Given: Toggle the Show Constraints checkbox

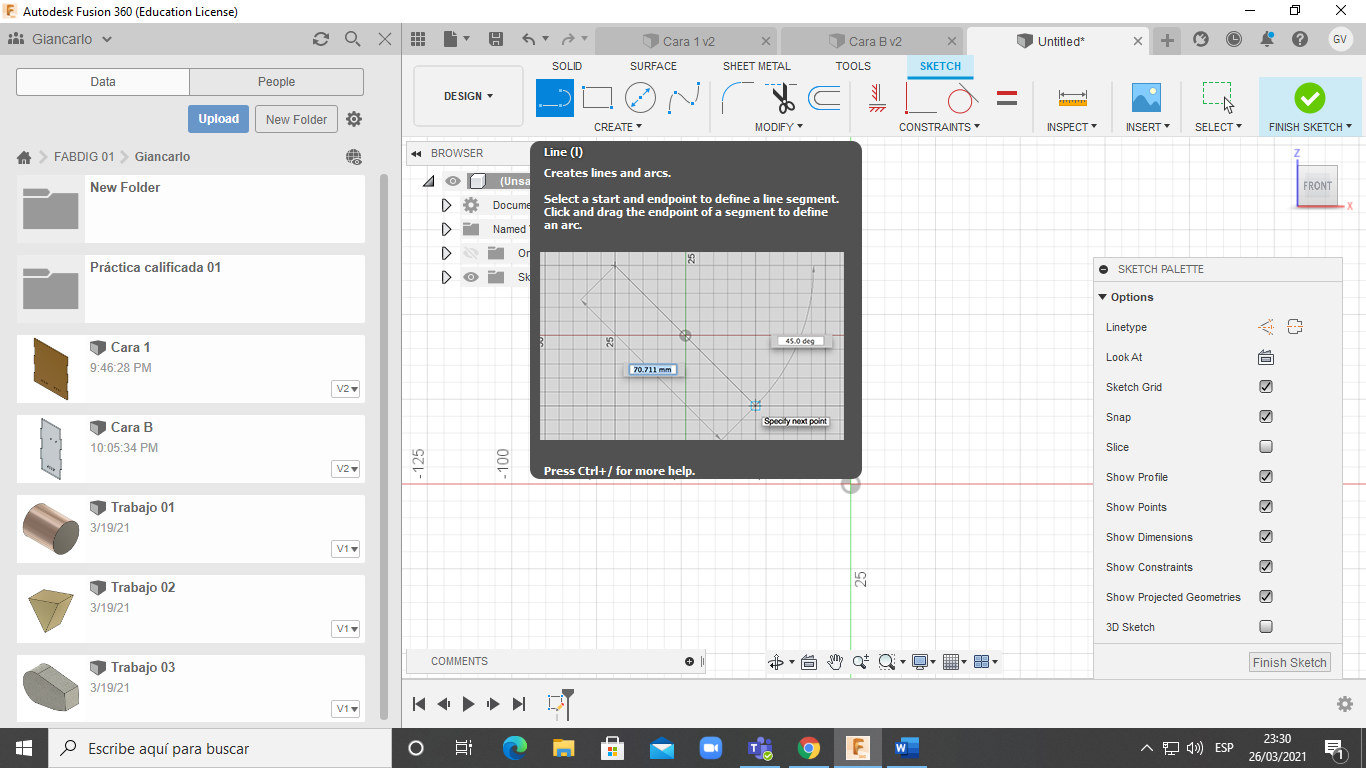Looking at the screenshot, I should click(x=1266, y=567).
